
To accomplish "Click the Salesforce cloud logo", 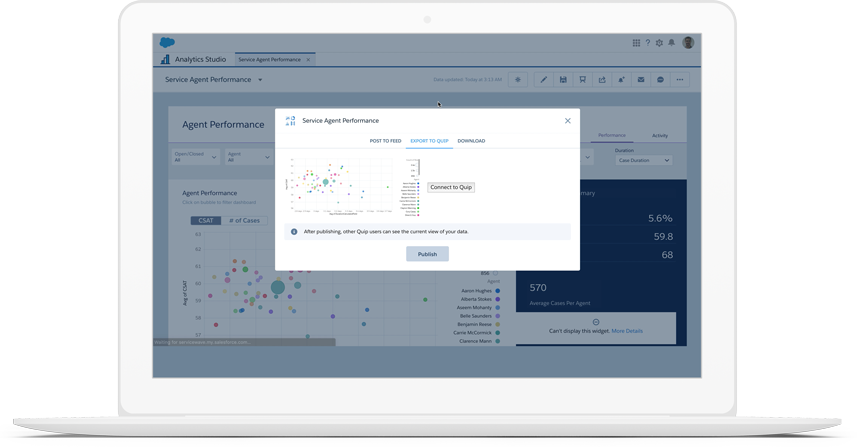I will point(167,42).
